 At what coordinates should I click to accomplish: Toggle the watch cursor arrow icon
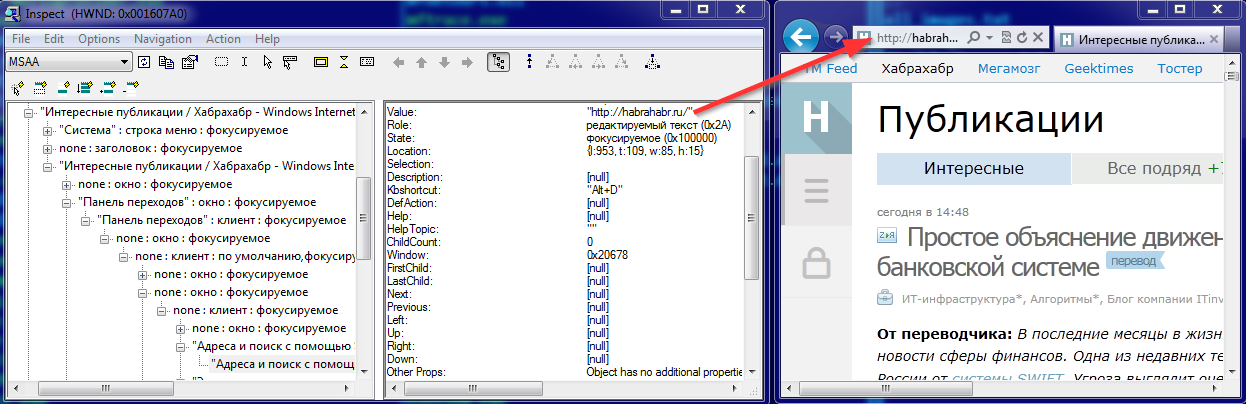pos(267,62)
